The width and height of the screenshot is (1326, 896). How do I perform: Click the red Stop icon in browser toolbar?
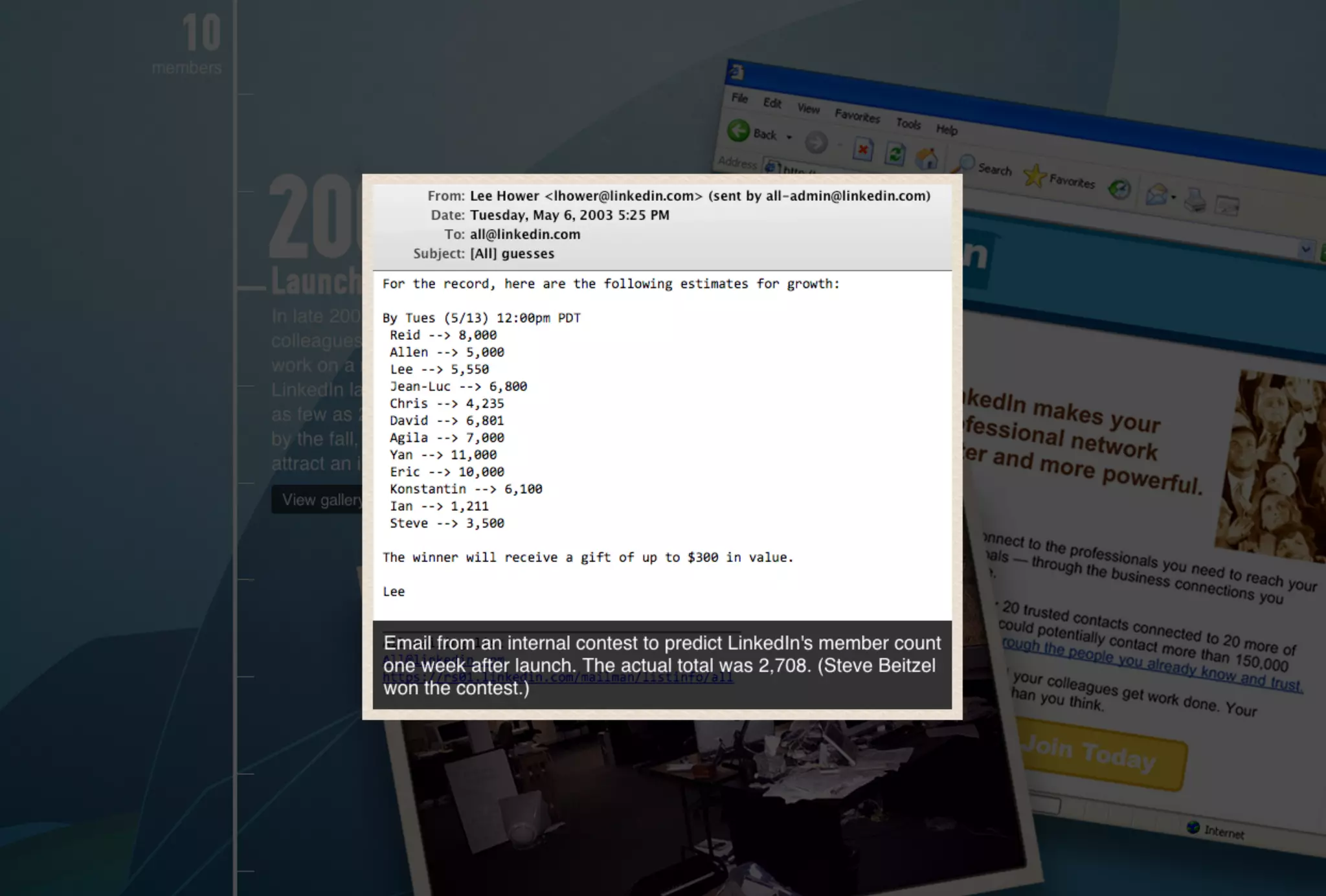[862, 150]
